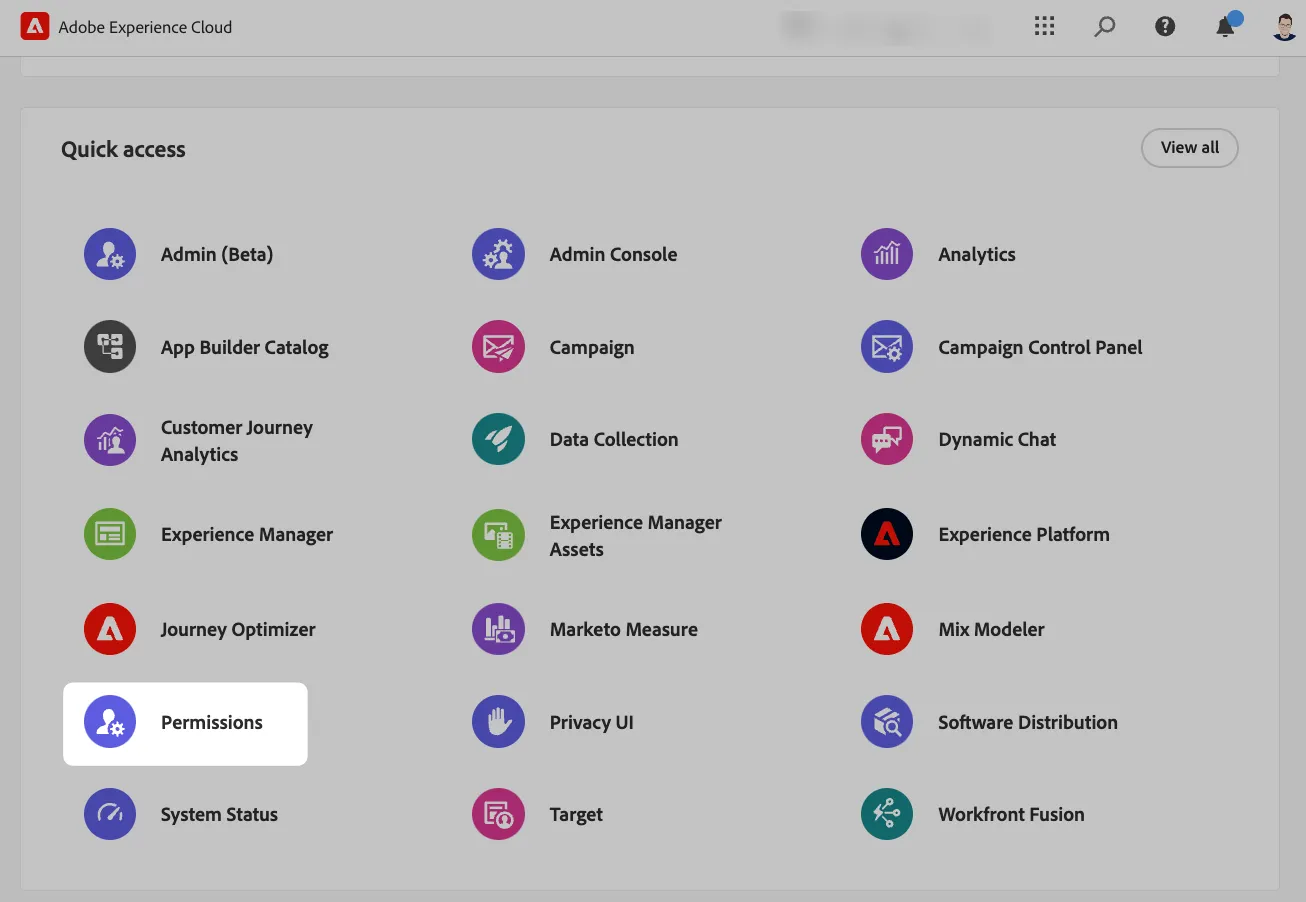Click the Data Collection rocket icon
This screenshot has width=1306, height=902.
click(x=498, y=439)
